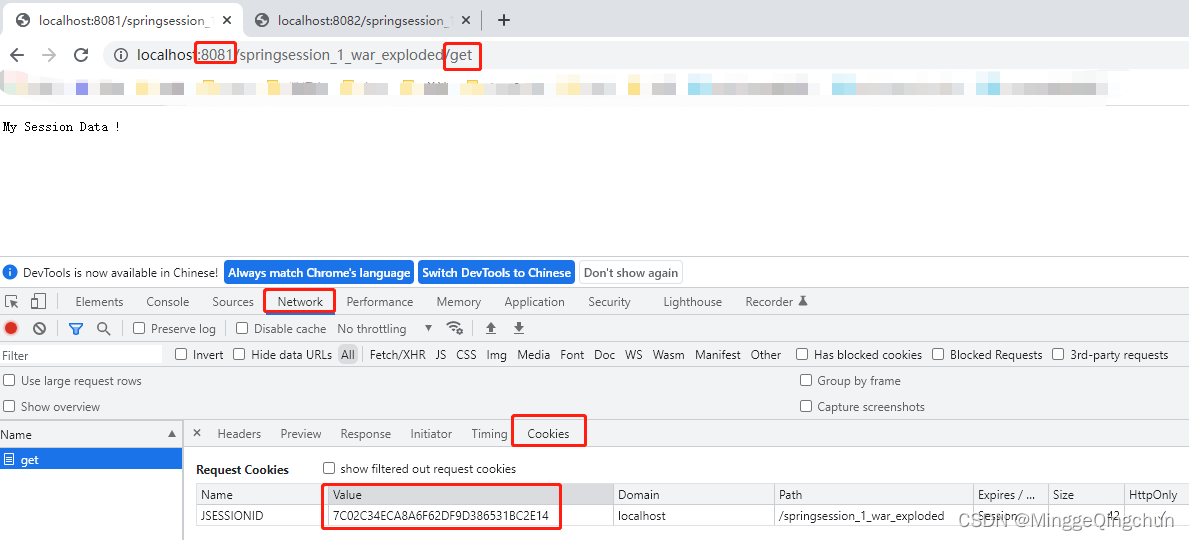Open the Sources panel tab

coord(233,302)
